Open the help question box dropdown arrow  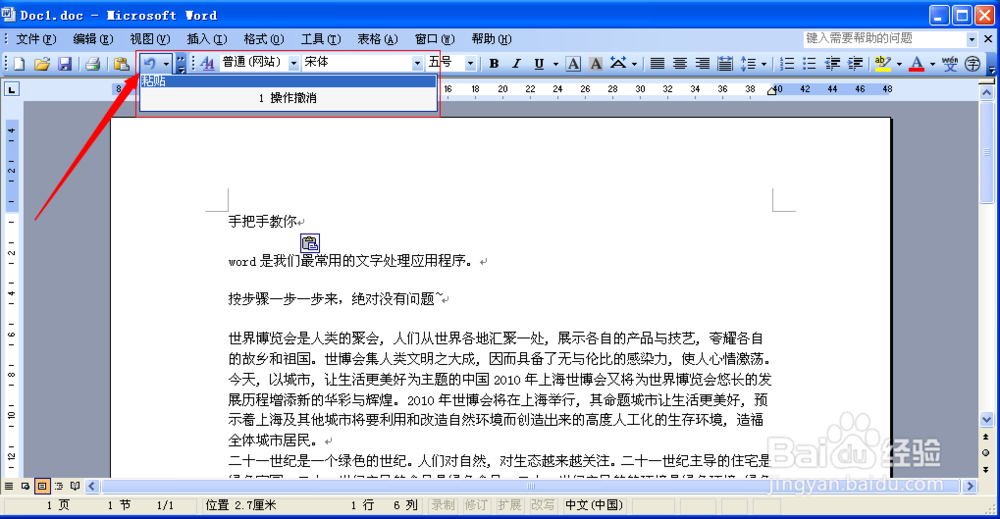(972, 40)
